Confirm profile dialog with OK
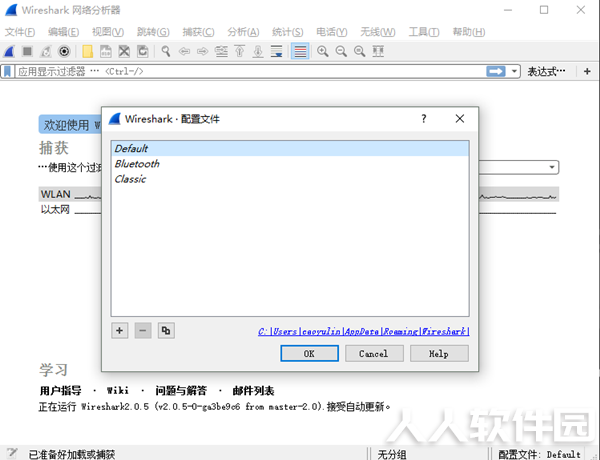The width and height of the screenshot is (600, 460). 310,354
